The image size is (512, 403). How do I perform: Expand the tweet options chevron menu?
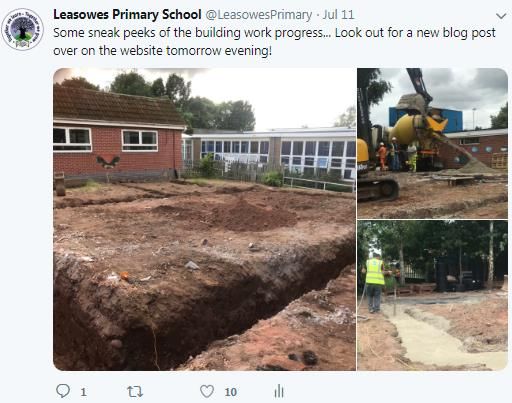point(501,16)
